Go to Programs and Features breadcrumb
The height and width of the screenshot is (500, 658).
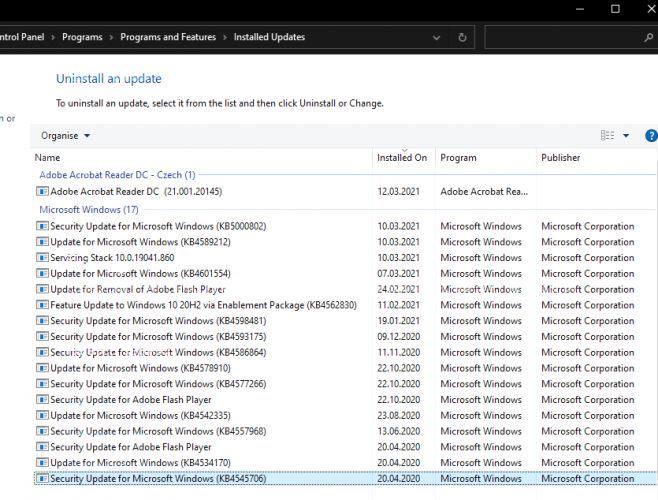(x=168, y=37)
